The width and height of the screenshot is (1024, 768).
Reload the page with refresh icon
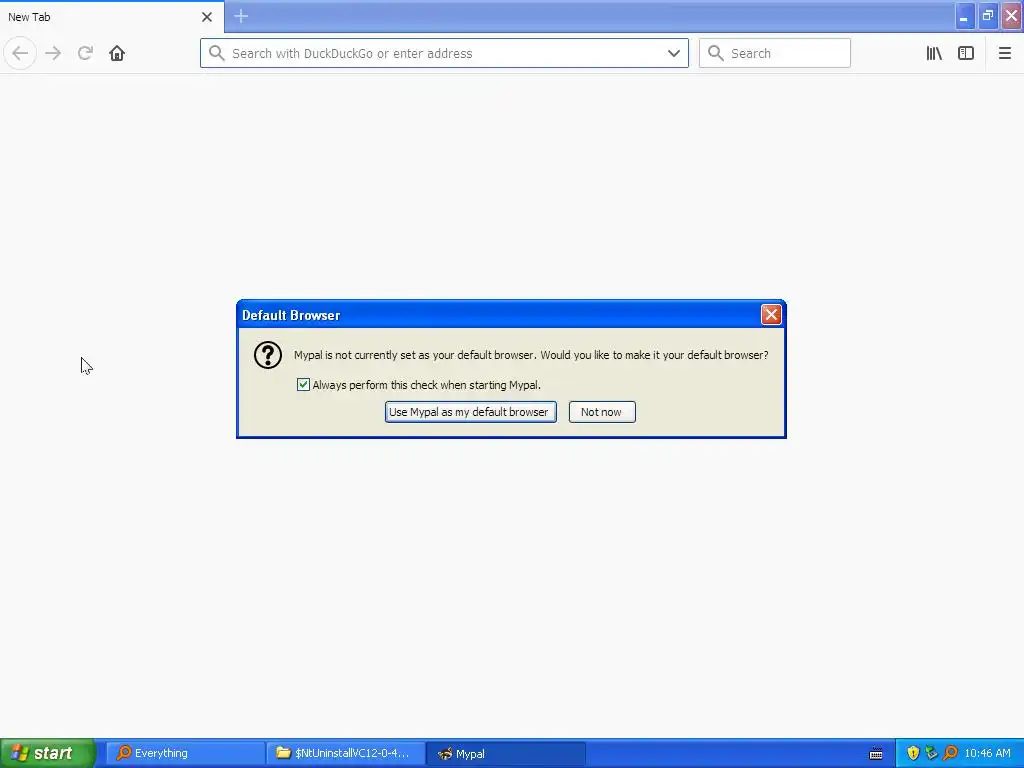85,53
